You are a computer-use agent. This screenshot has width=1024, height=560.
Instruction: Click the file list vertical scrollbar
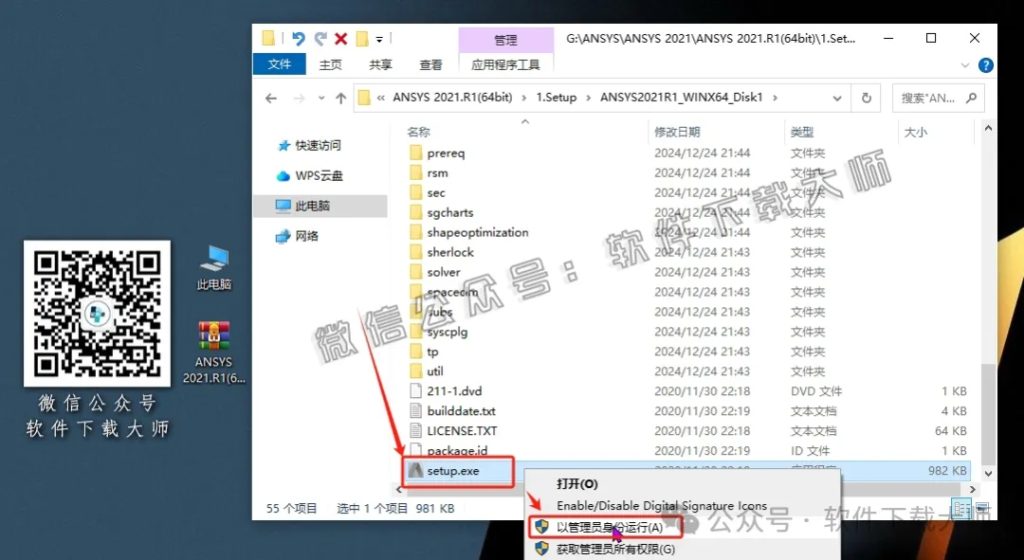tap(988, 412)
